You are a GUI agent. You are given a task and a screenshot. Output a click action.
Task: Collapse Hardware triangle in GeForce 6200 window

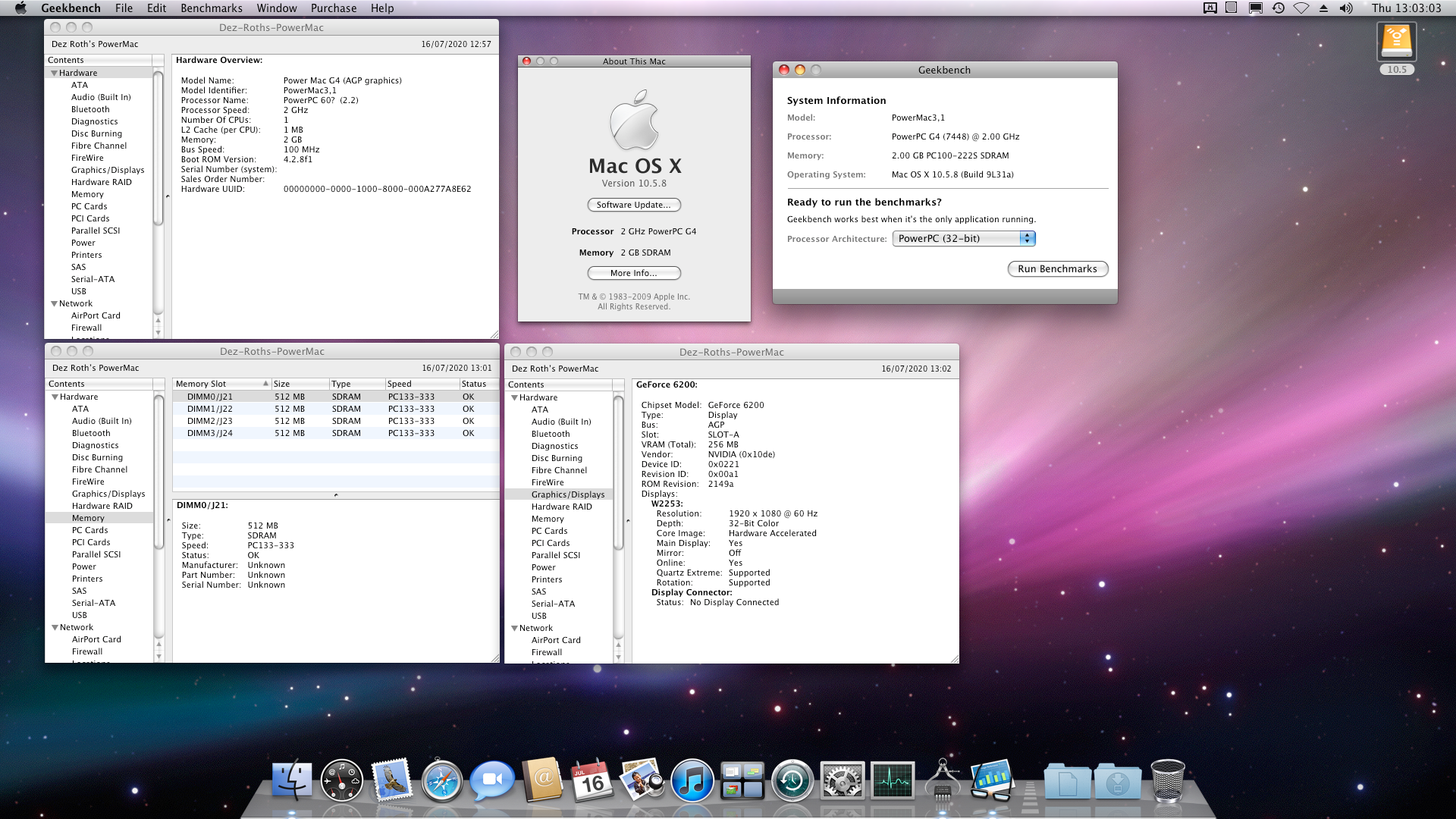tap(515, 398)
